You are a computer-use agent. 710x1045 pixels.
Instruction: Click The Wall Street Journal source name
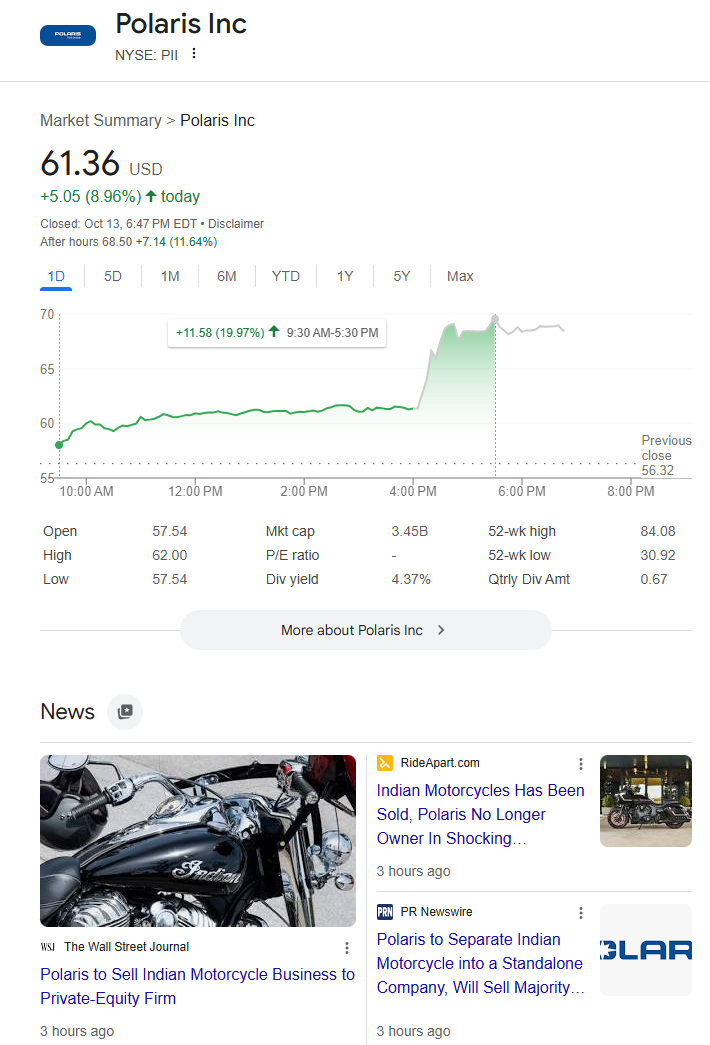tap(127, 947)
